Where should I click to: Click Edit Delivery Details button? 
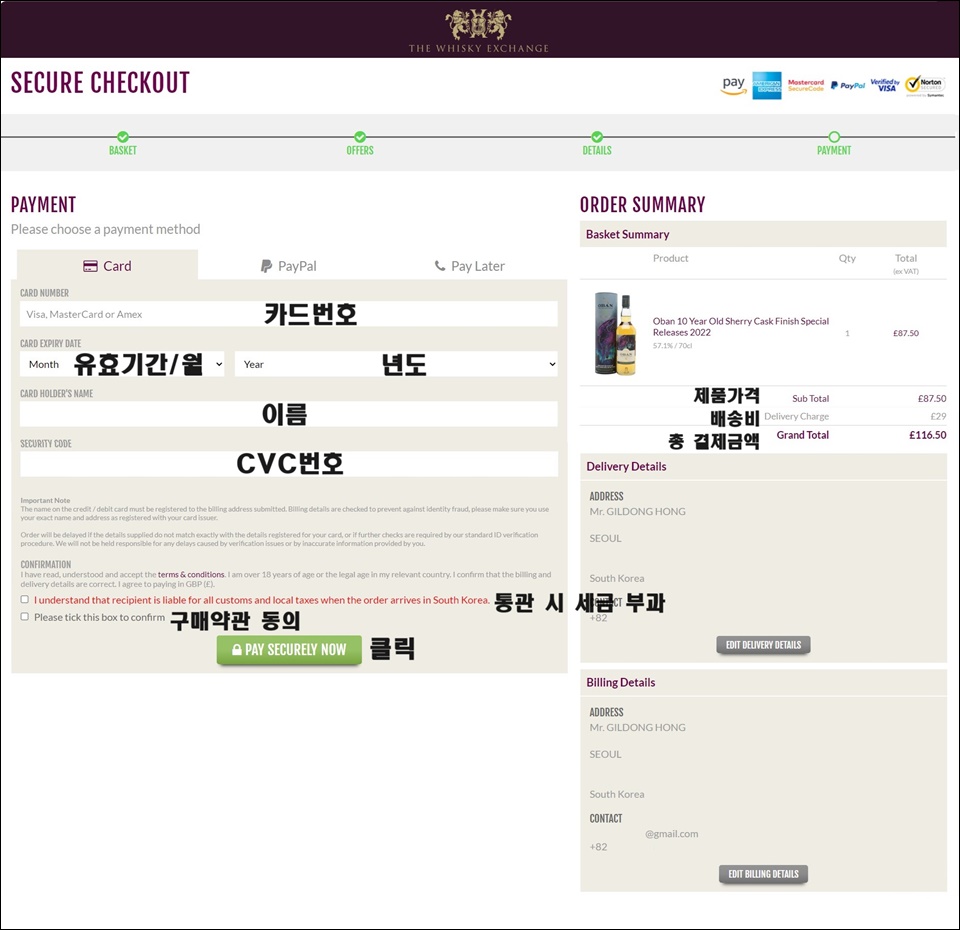click(763, 645)
